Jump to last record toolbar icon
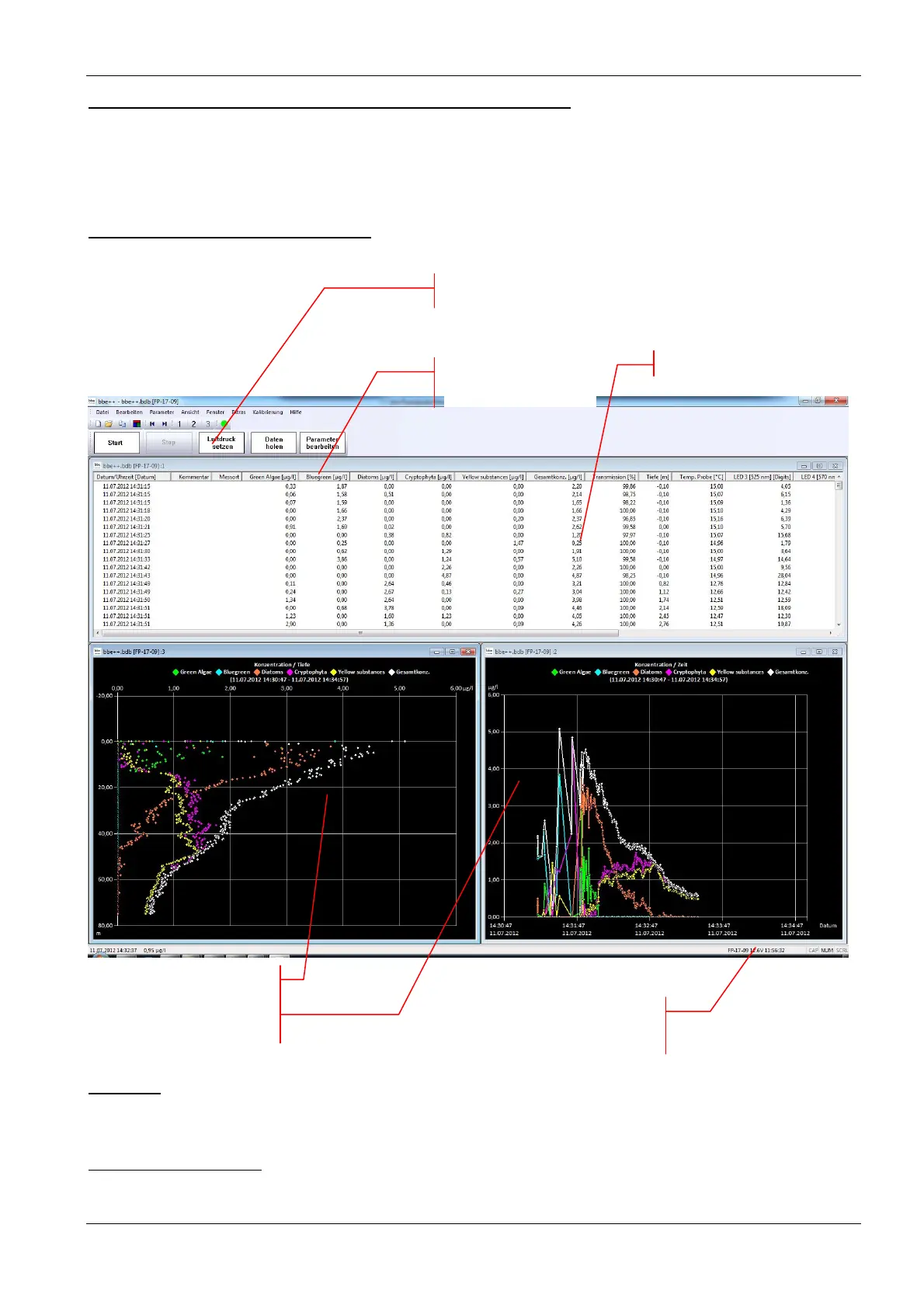This screenshot has width=924, height=1308. pos(165,424)
